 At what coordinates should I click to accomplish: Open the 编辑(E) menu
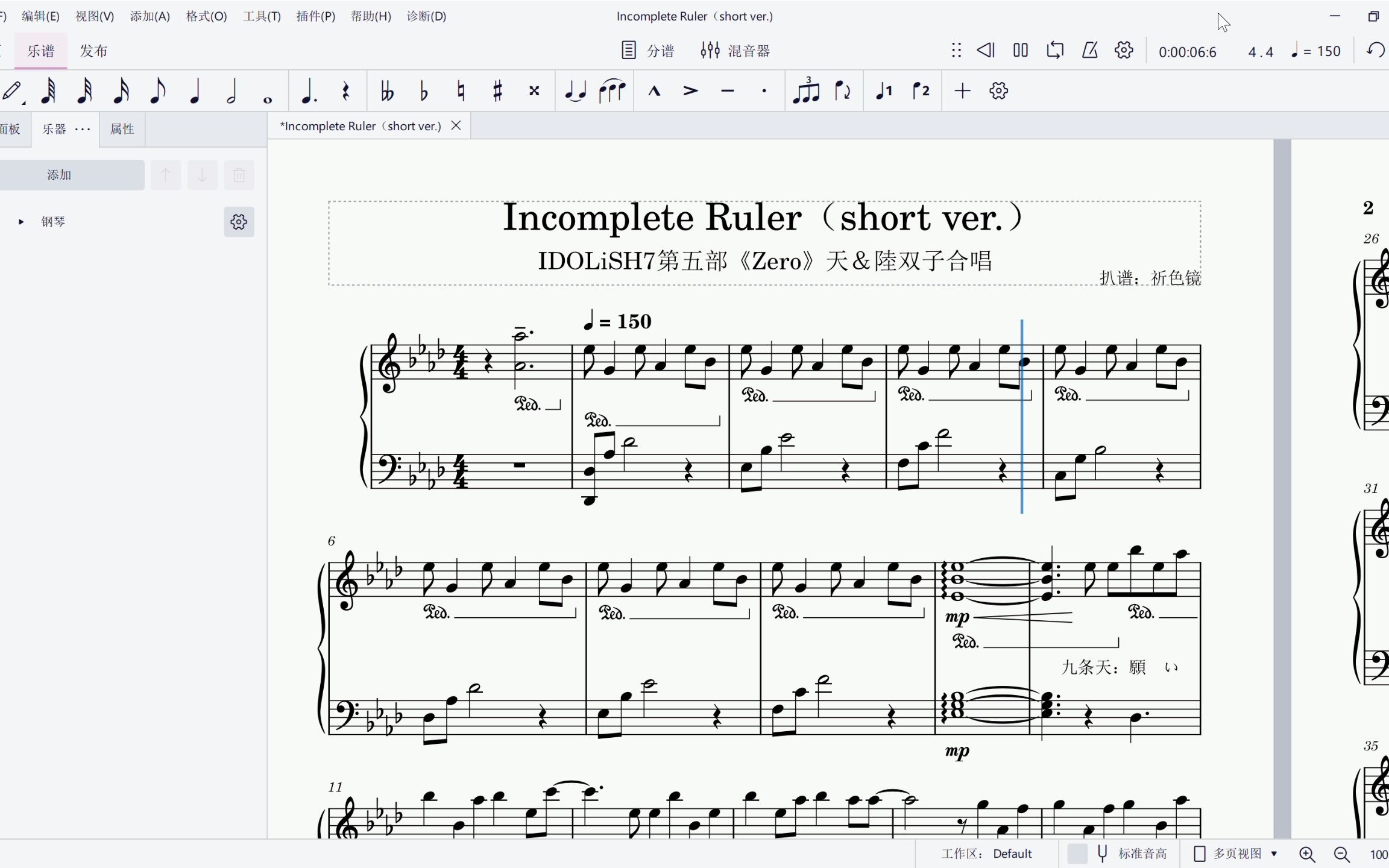40,16
